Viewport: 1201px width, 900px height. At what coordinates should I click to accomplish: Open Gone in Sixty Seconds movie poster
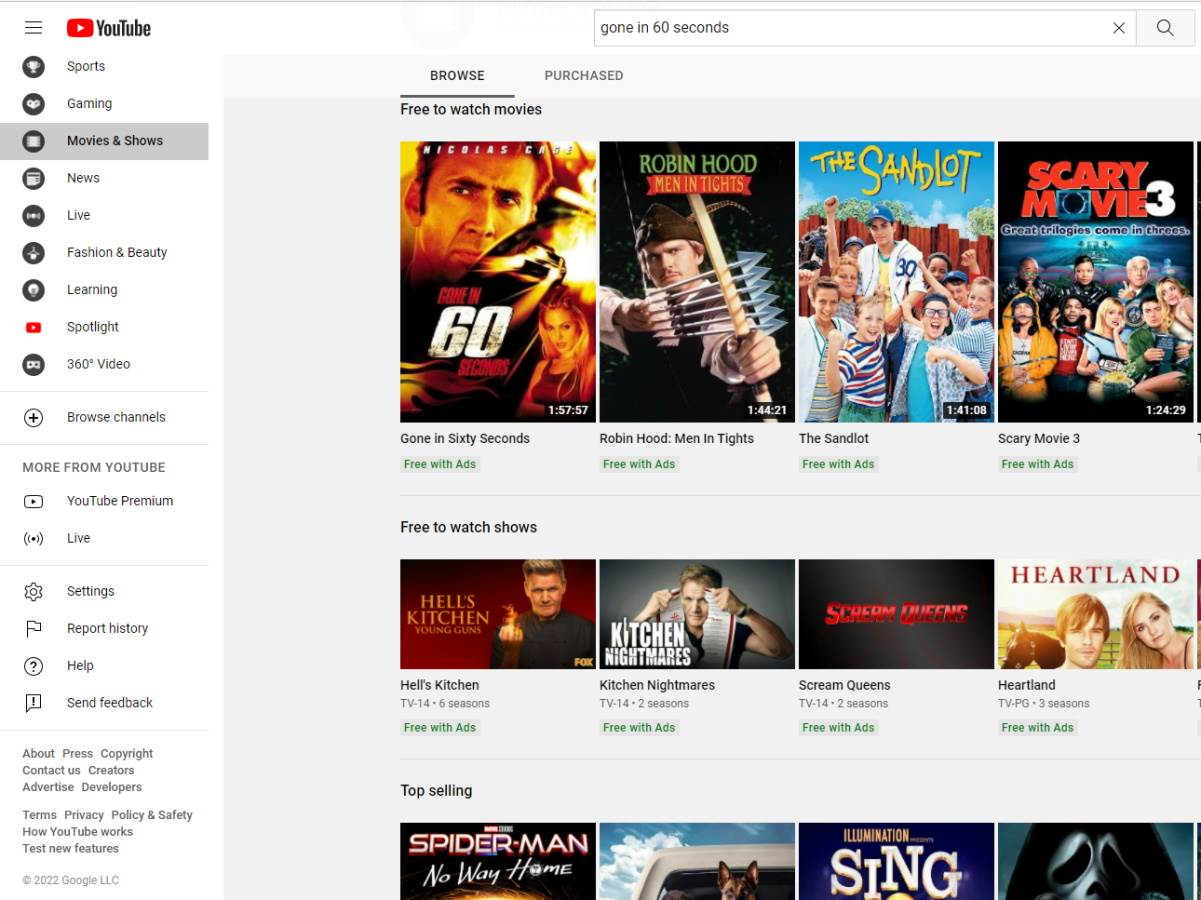498,282
